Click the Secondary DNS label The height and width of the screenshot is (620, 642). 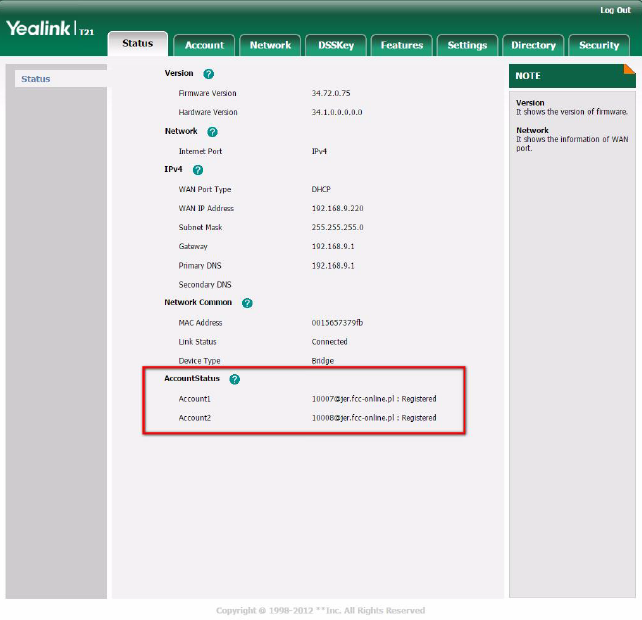pyautogui.click(x=205, y=285)
